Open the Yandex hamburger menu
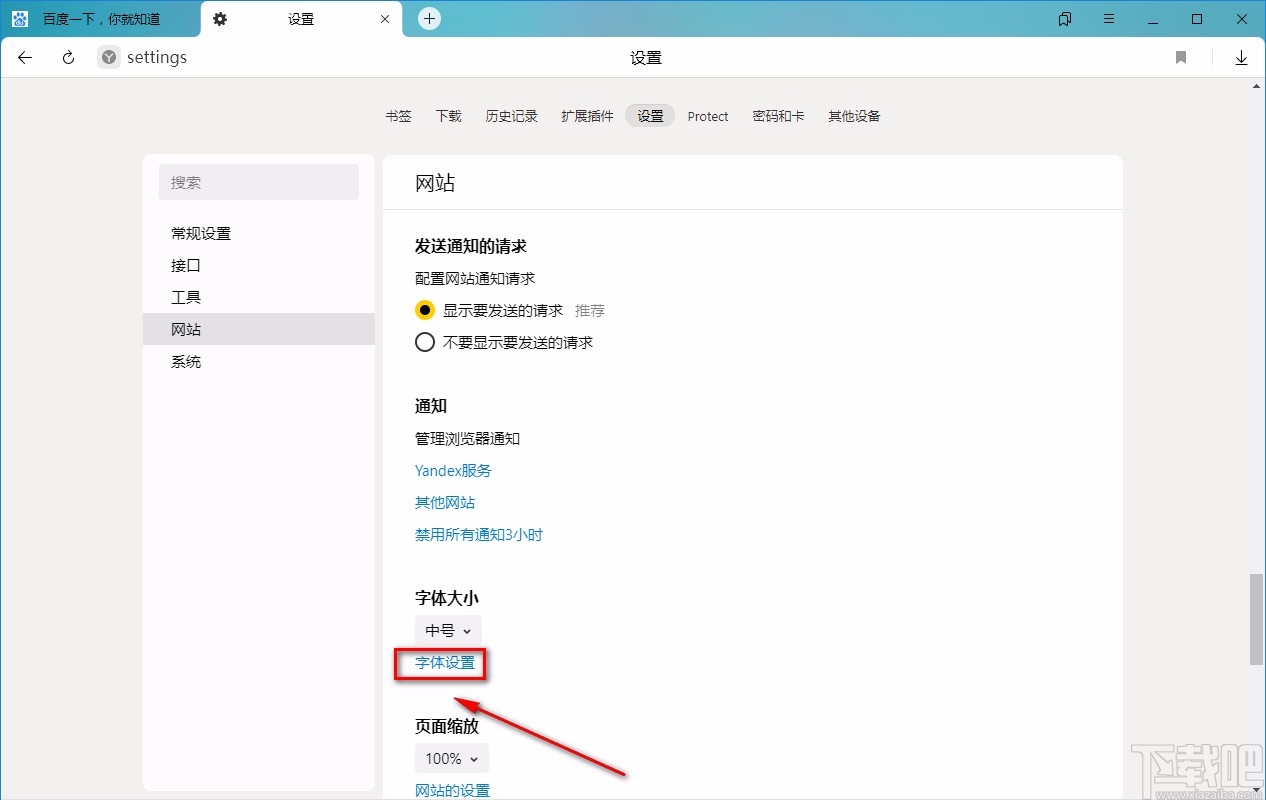 [1109, 18]
